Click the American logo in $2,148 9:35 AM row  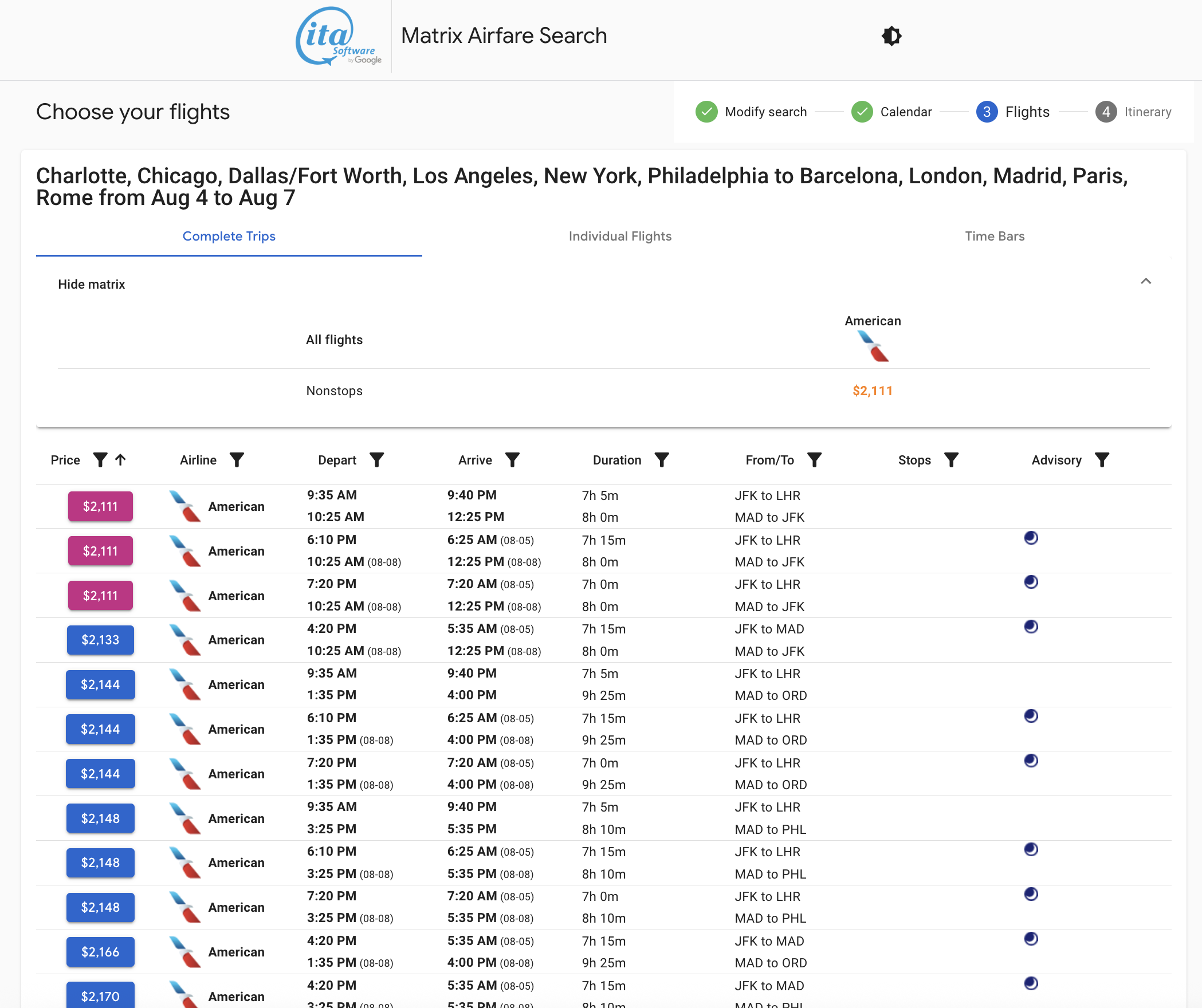click(185, 818)
